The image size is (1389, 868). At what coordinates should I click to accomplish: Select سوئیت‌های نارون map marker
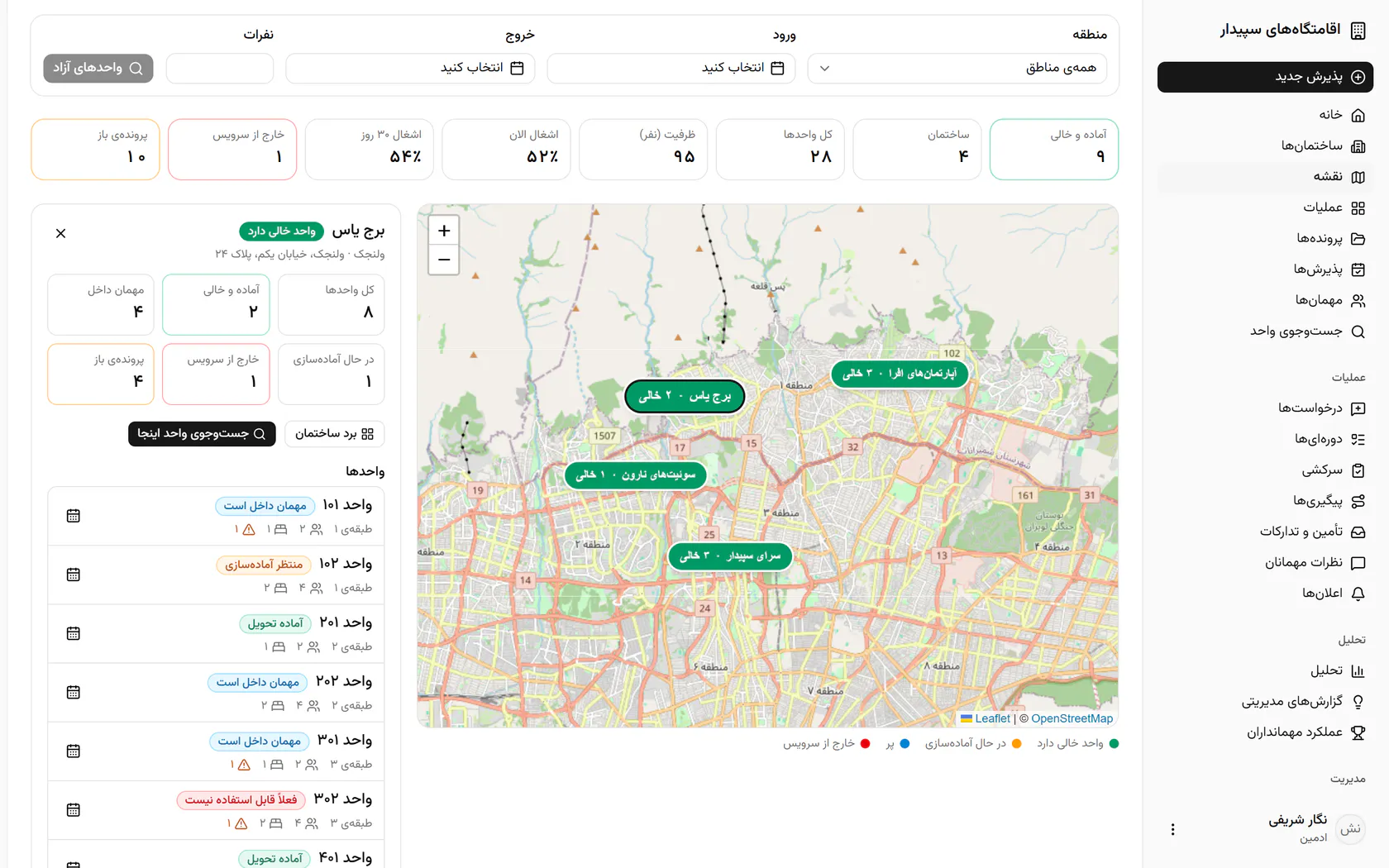click(636, 475)
